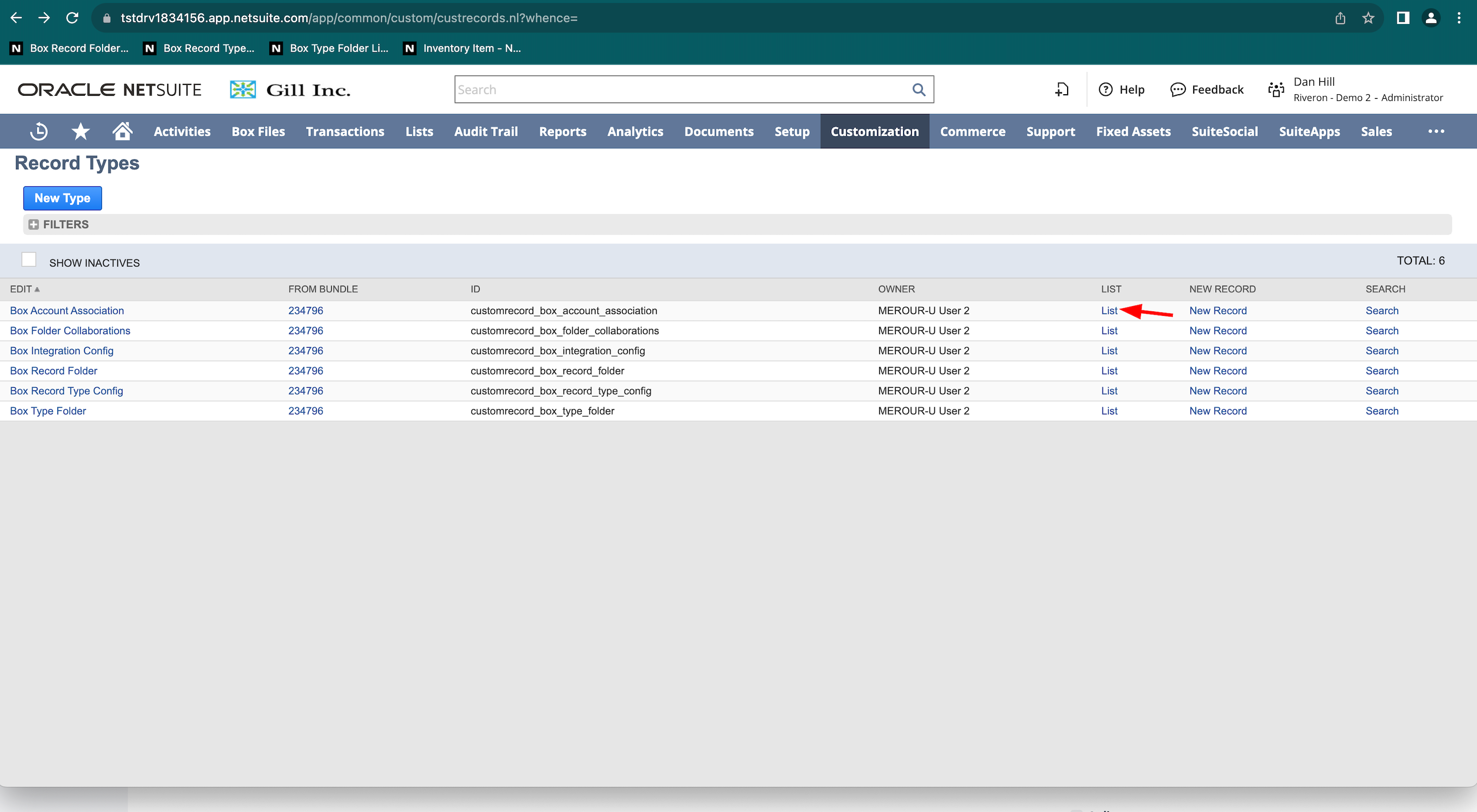This screenshot has width=1477, height=812.
Task: Open Shortcuts star icon in navigation bar
Action: click(80, 131)
